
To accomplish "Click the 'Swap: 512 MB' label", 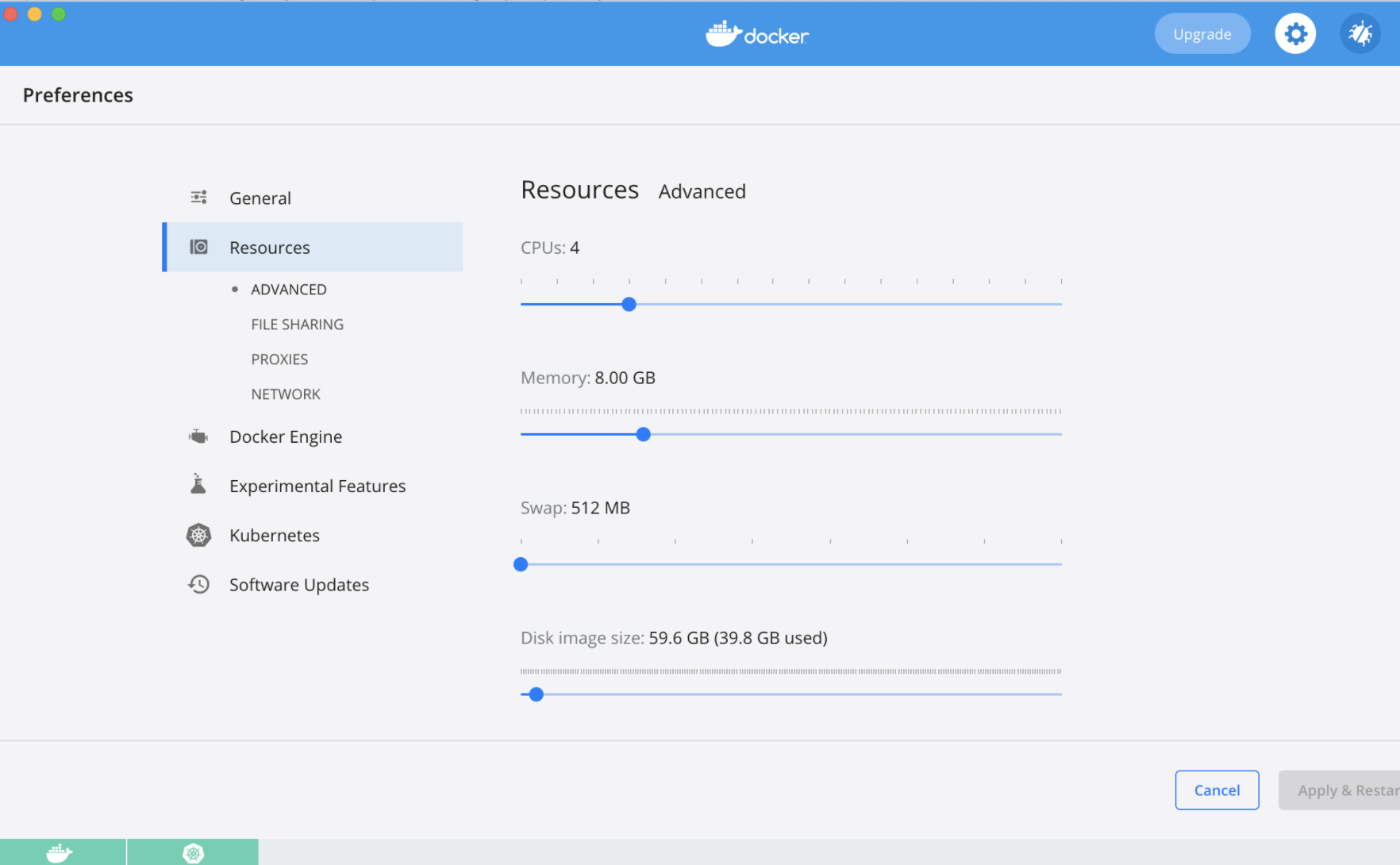I will (x=575, y=508).
